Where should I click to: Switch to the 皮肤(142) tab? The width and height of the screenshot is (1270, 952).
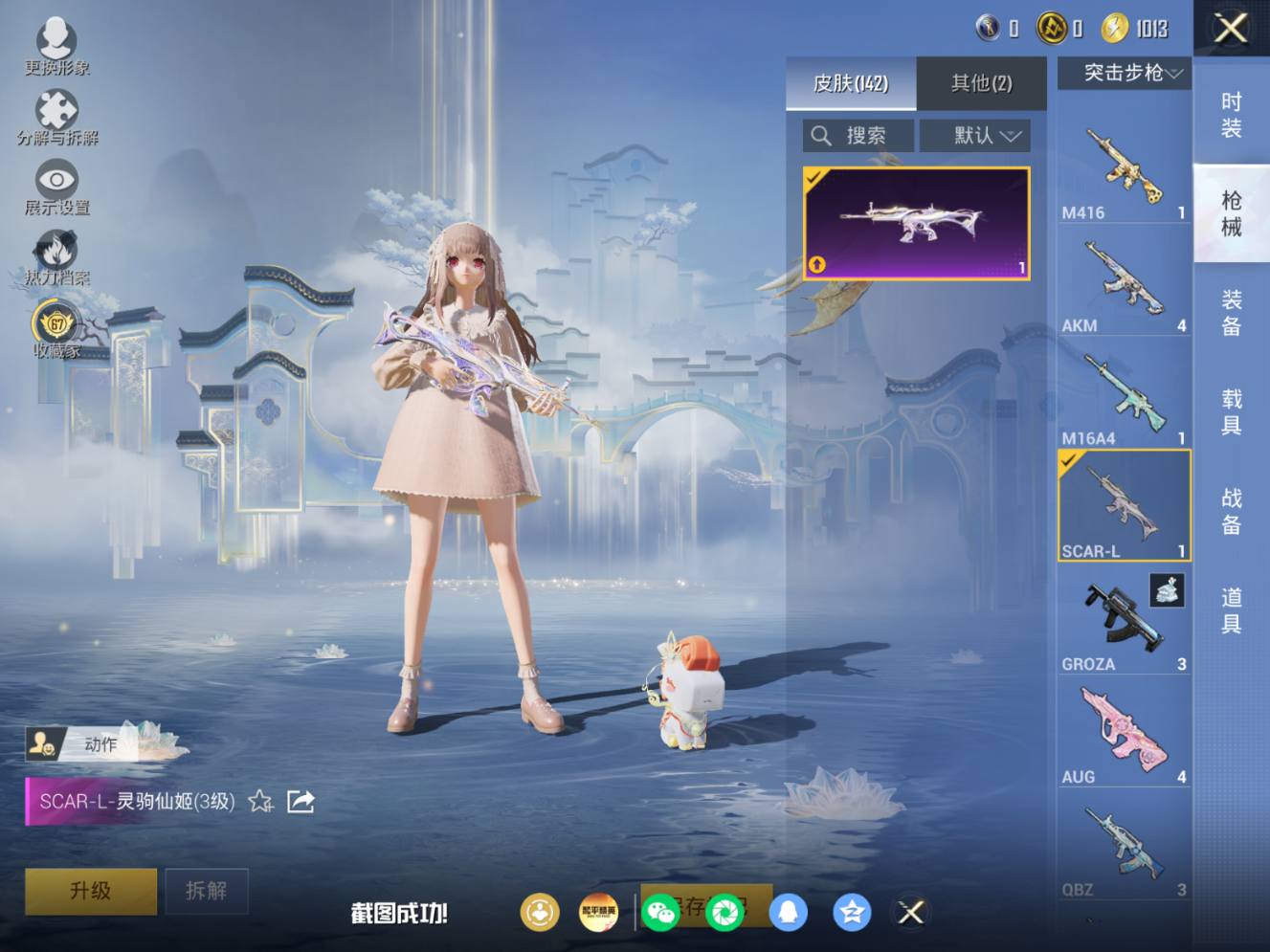(851, 83)
